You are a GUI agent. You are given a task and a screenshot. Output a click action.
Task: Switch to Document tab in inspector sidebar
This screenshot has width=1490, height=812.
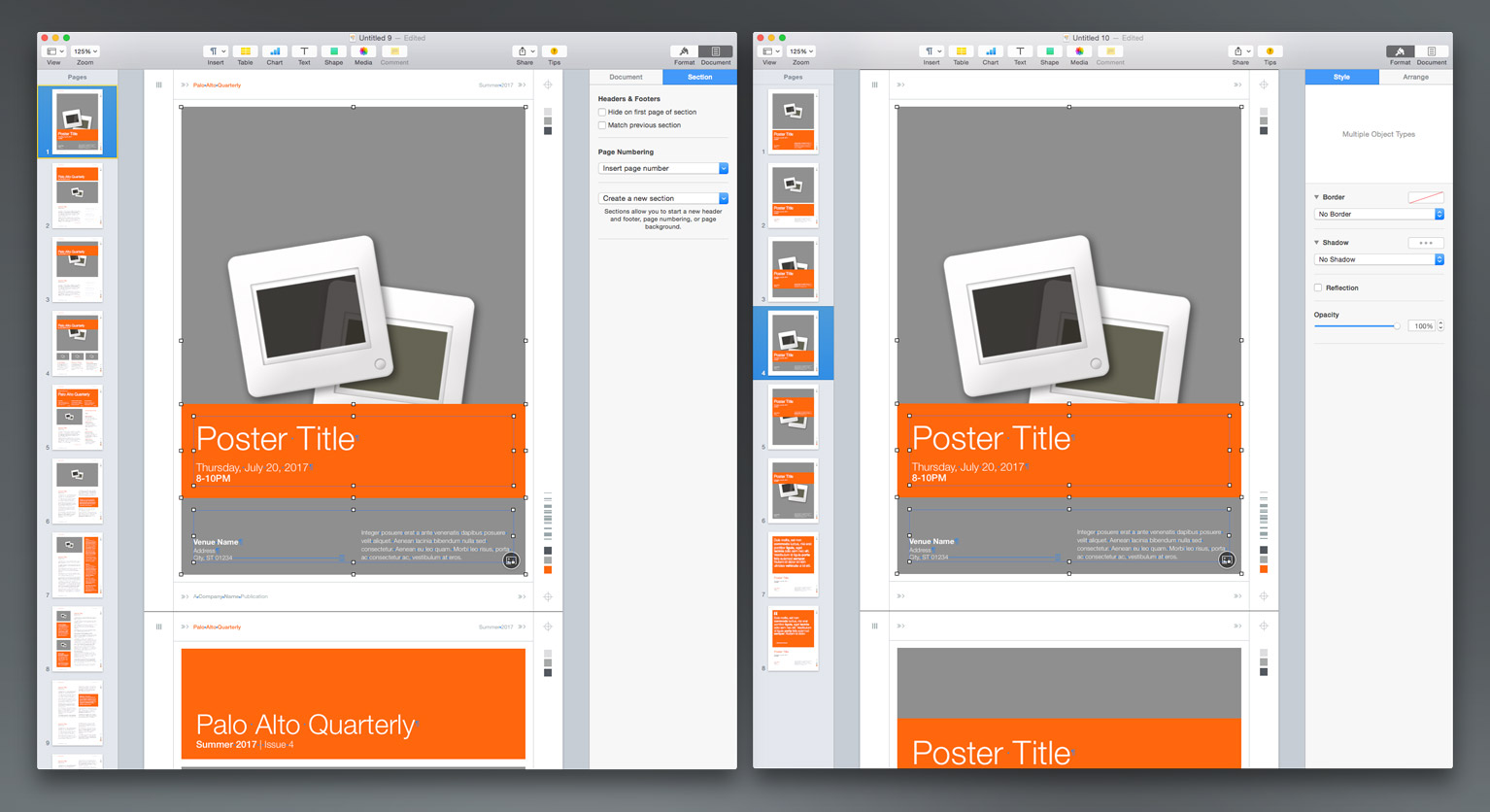[x=626, y=77]
